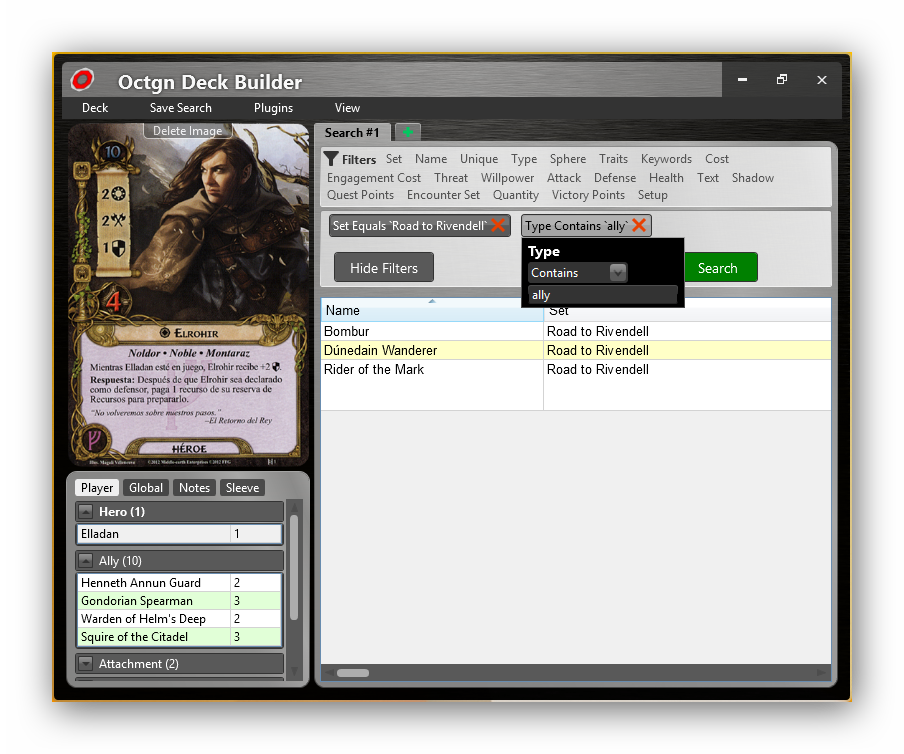Viewport: 904px width, 754px height.
Task: Add a Cost filter
Action: [717, 159]
